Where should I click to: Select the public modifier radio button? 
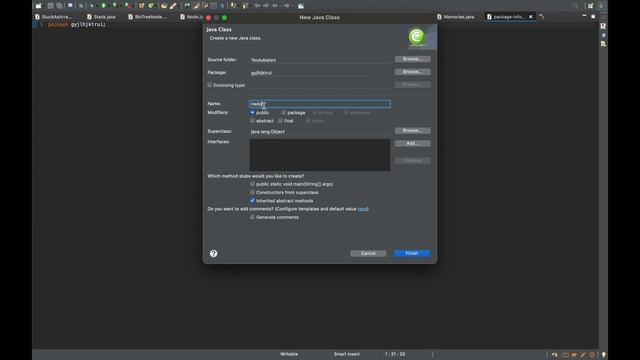point(252,112)
